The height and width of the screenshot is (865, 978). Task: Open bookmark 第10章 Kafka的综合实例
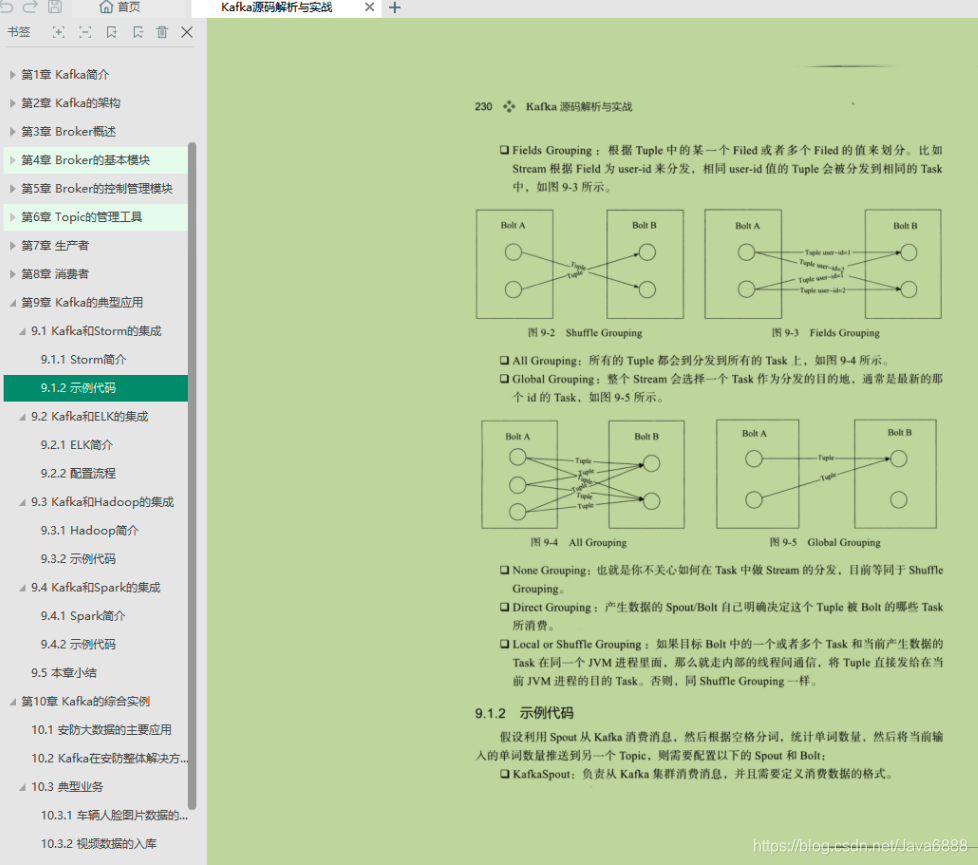85,702
